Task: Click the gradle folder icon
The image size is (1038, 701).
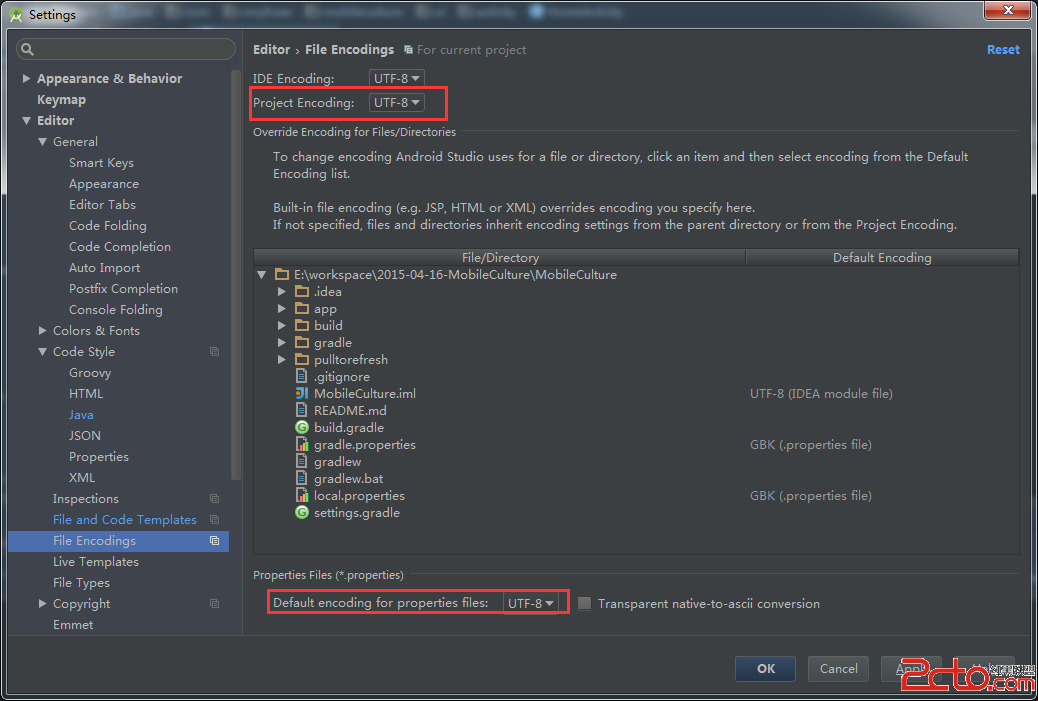Action: pos(302,342)
